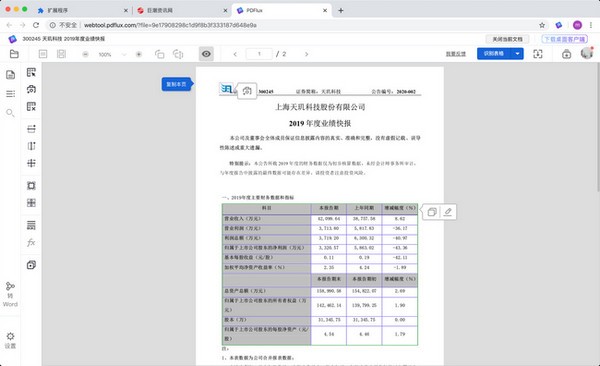Open the search magnifier in sidebar
This screenshot has width=600, height=366.
pos(10,113)
